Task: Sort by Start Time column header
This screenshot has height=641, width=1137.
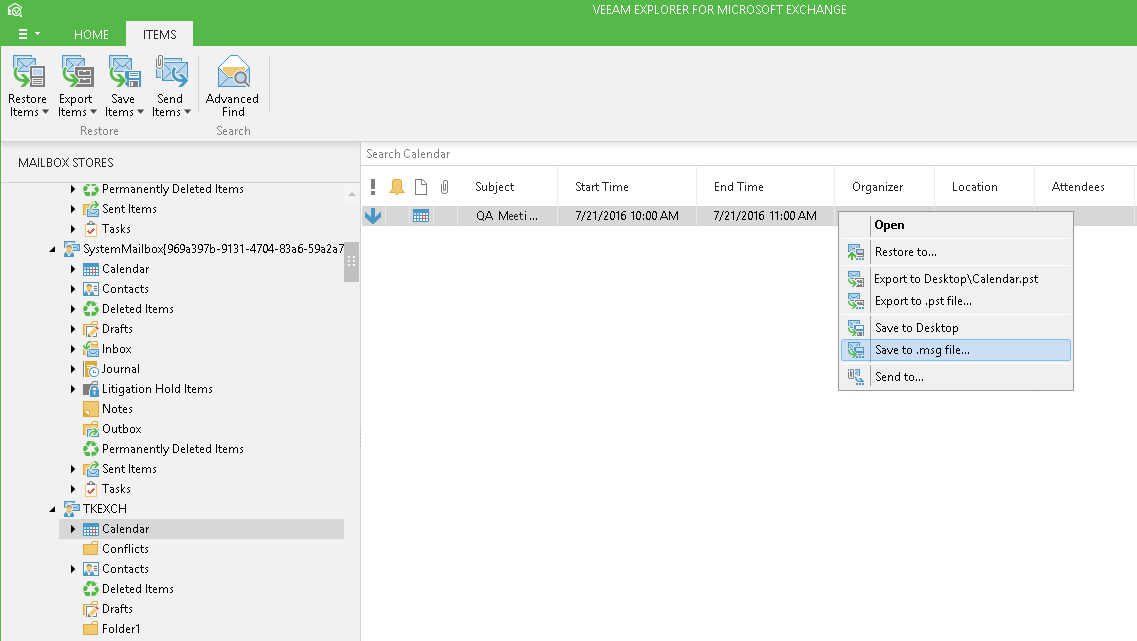Action: [x=627, y=187]
